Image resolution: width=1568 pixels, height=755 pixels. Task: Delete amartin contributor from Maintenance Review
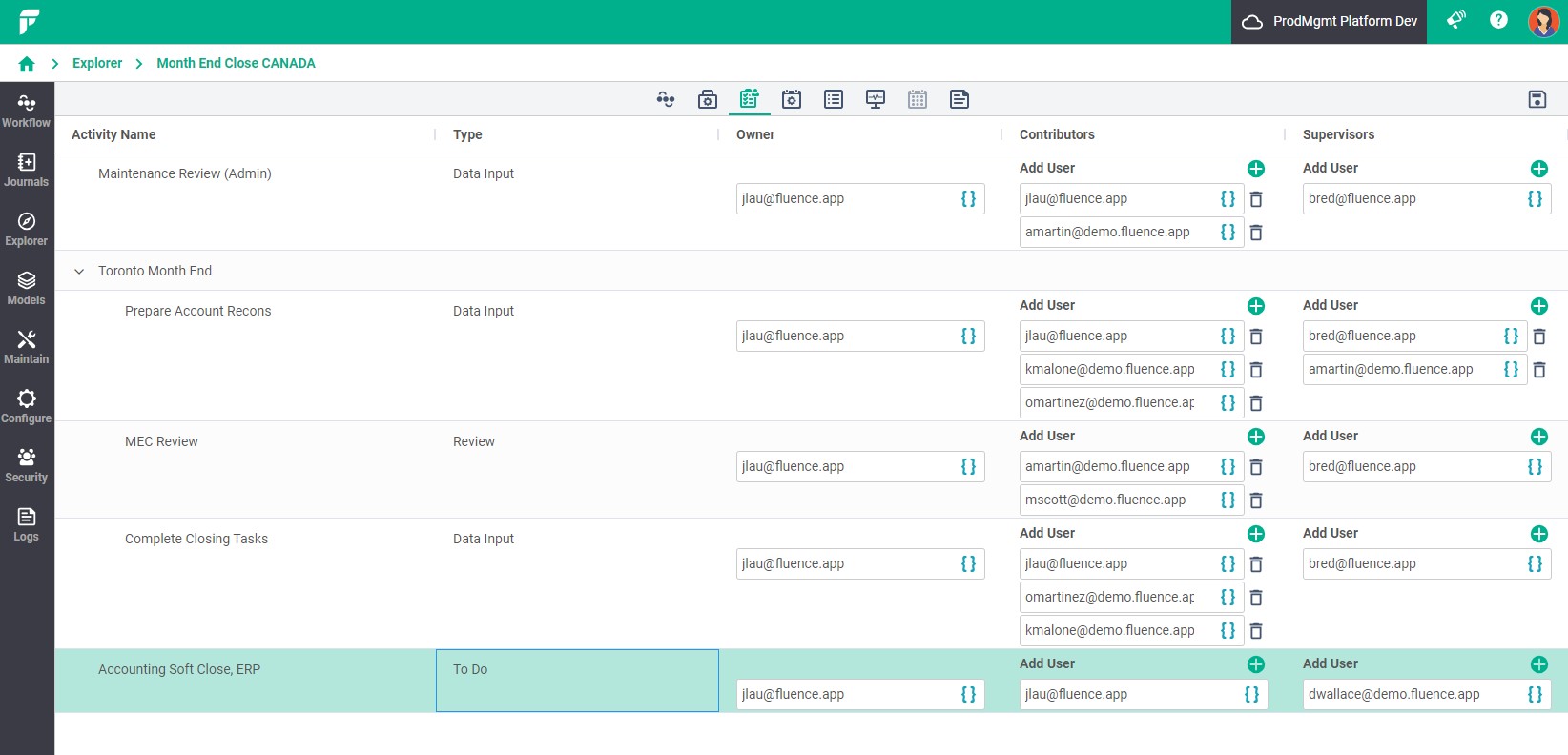(x=1256, y=233)
